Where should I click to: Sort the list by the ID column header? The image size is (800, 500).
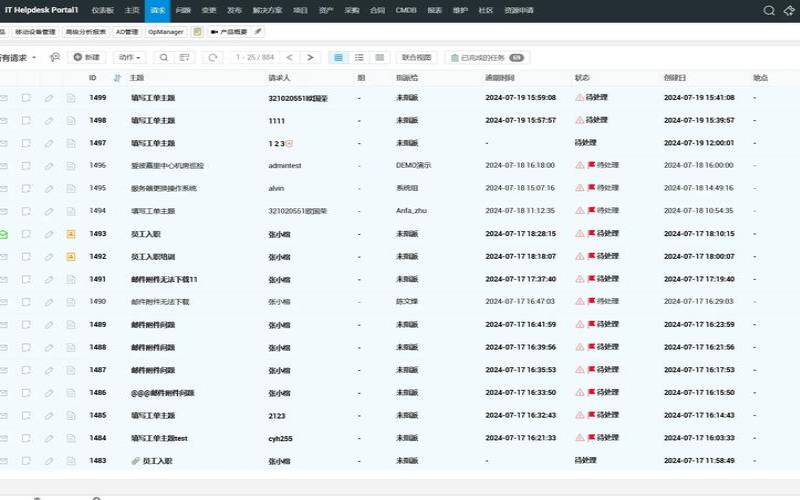[93, 77]
